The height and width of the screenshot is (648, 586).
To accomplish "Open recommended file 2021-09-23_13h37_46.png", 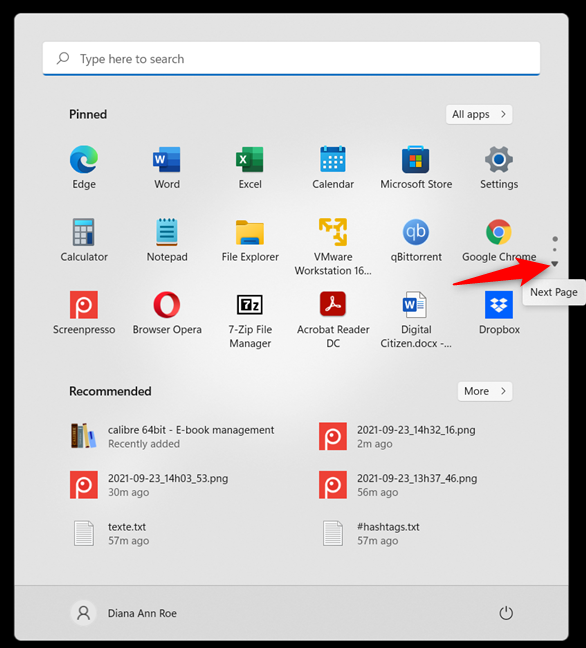I will pyautogui.click(x=398, y=485).
